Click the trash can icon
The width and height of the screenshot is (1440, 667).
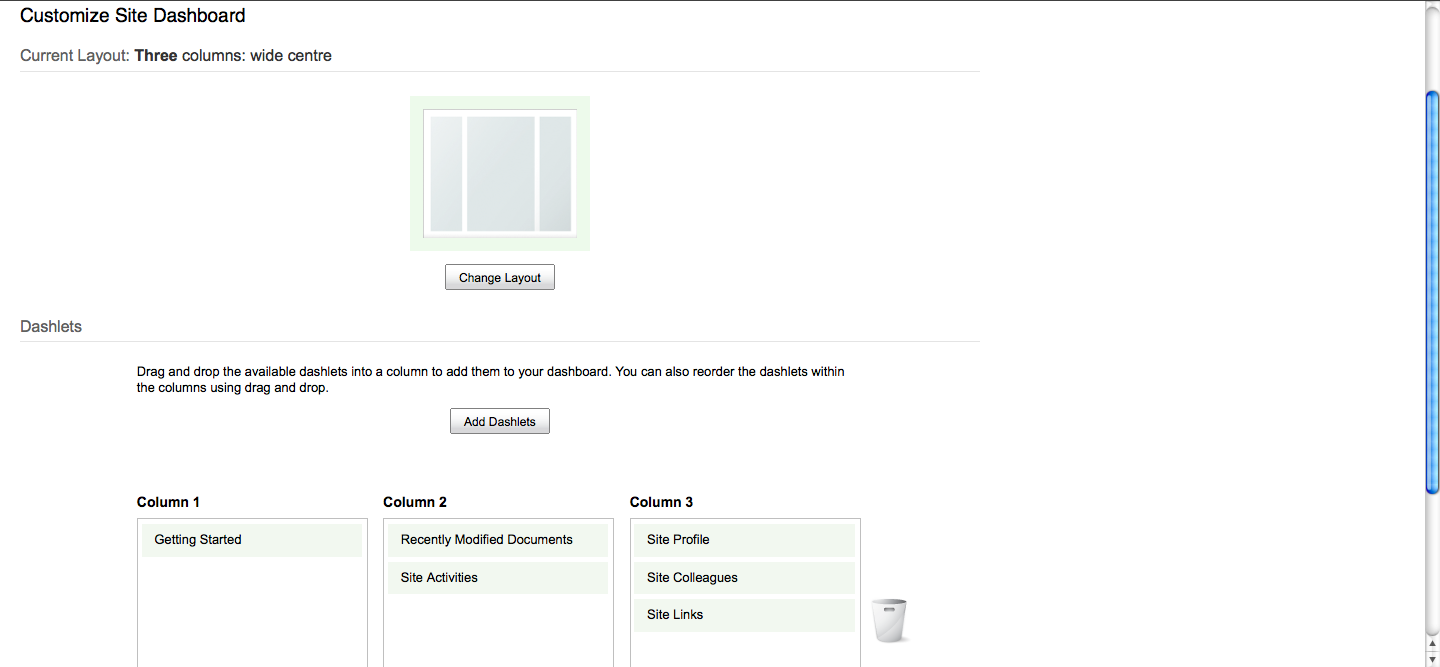click(889, 620)
